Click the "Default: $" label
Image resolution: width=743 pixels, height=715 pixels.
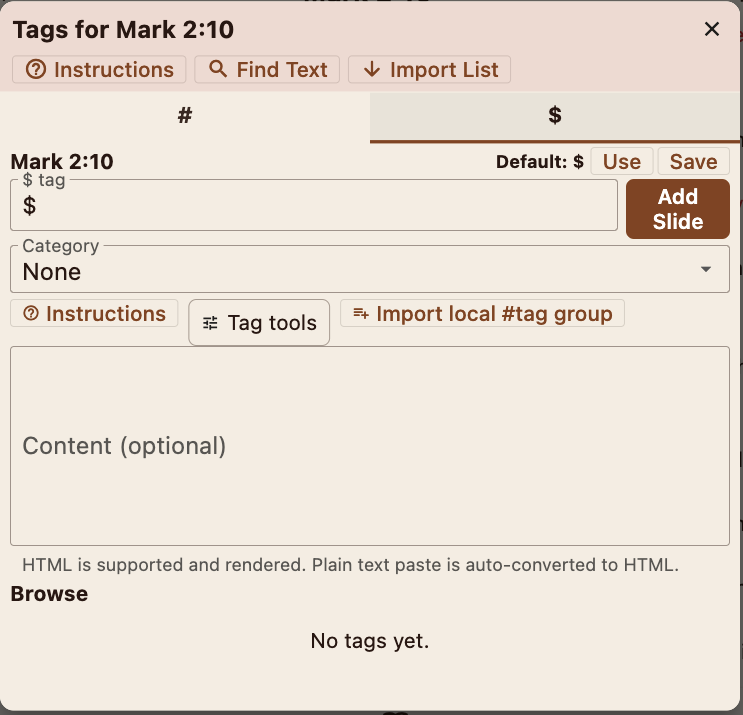point(540,162)
